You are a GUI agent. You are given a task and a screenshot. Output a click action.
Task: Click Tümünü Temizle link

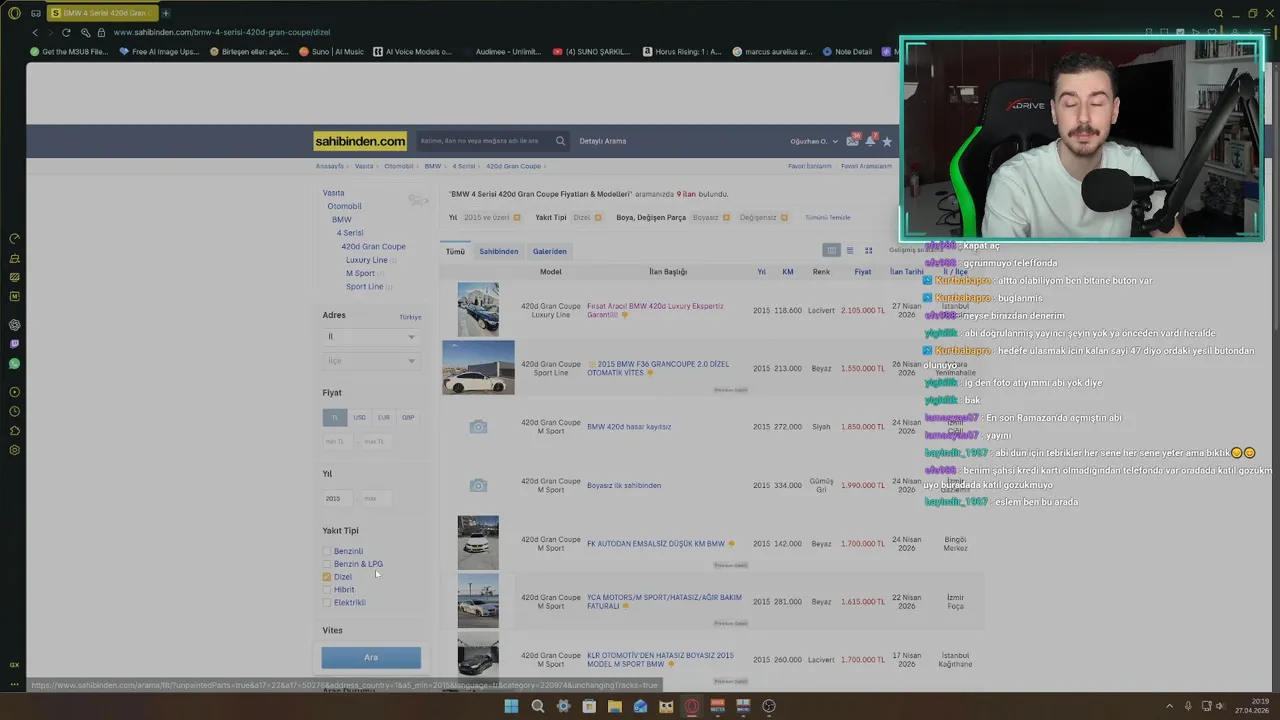[828, 217]
